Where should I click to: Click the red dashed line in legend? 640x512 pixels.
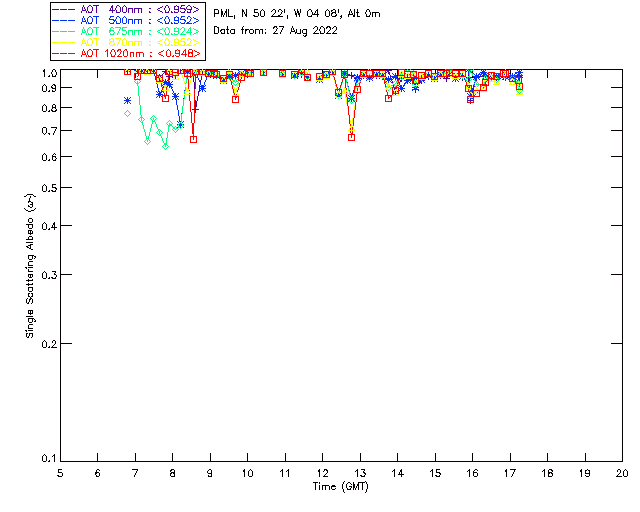[64, 53]
